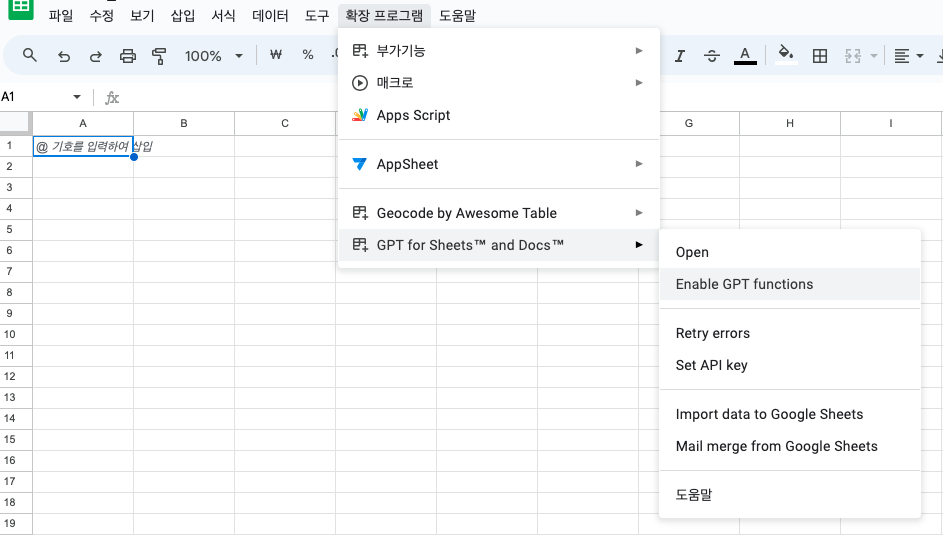This screenshot has height=535, width=943.
Task: Click Open in GPT submenu
Action: (x=790, y=252)
